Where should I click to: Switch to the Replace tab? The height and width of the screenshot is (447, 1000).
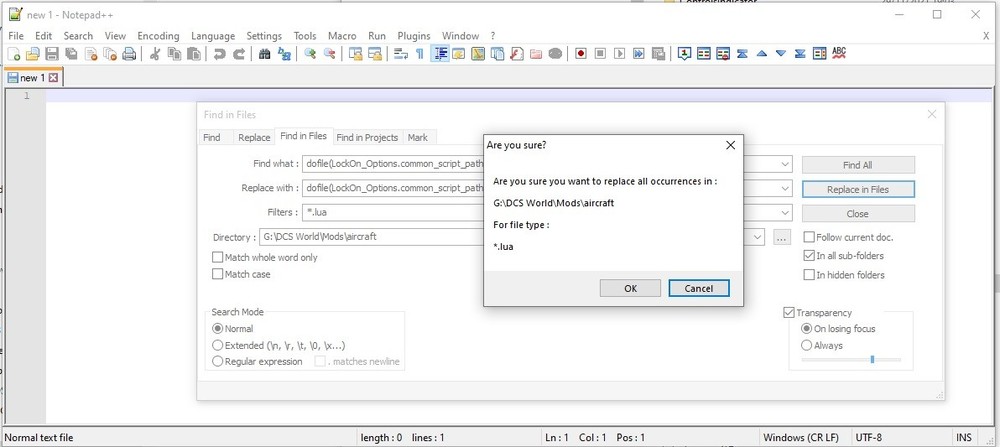click(x=254, y=137)
